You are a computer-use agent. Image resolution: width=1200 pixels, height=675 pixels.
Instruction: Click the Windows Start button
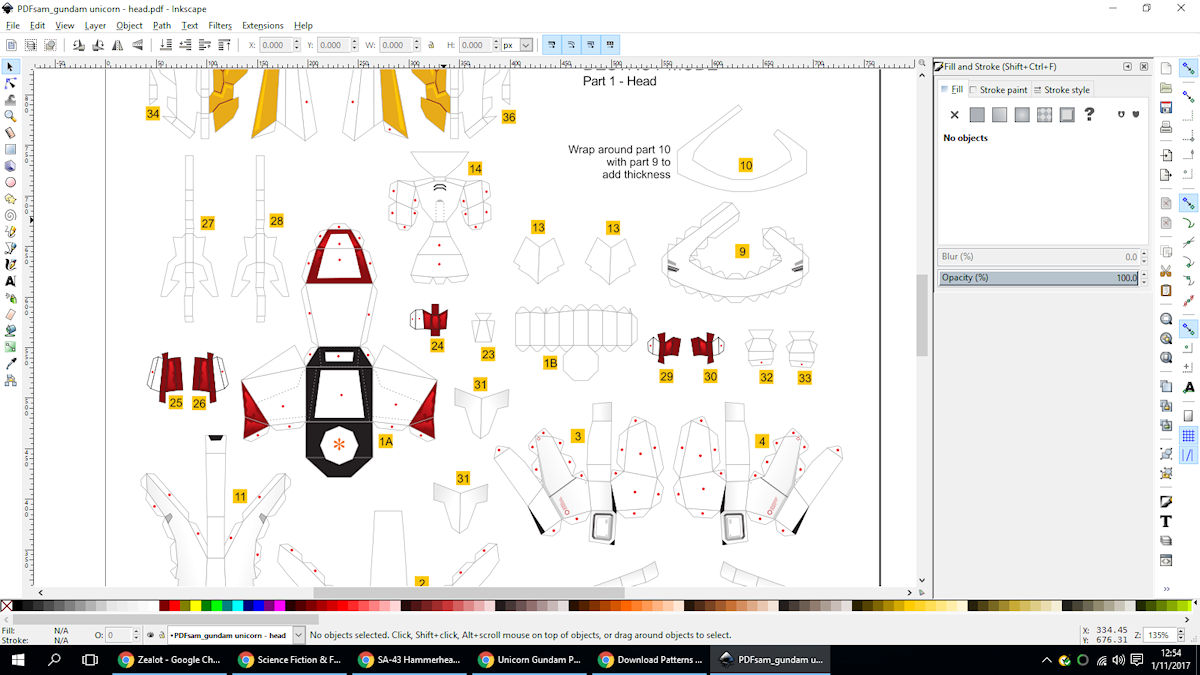click(x=20, y=660)
